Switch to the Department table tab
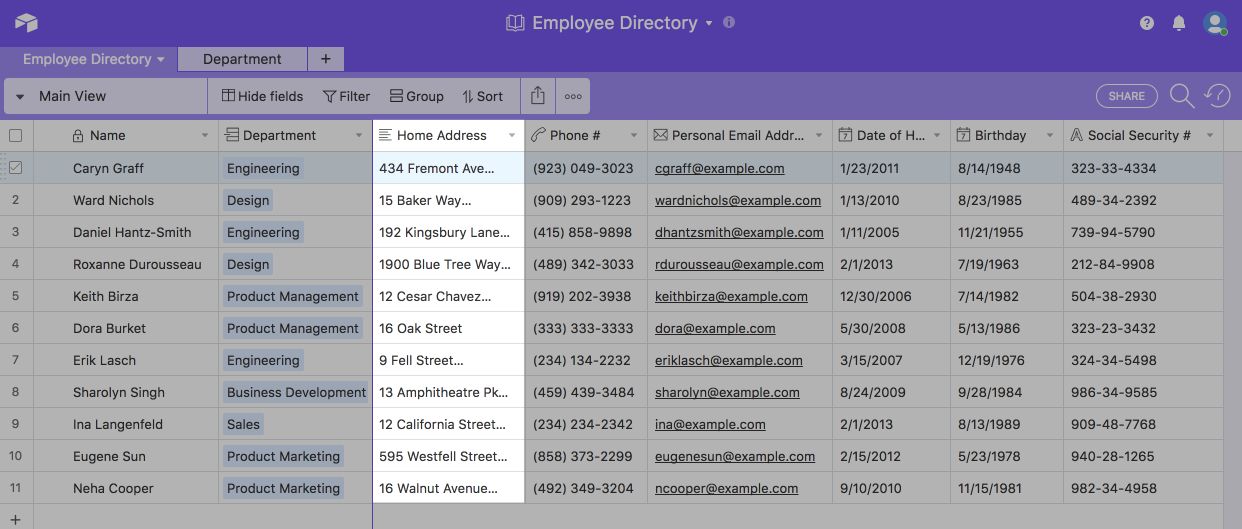The height and width of the screenshot is (529, 1242). 242,59
